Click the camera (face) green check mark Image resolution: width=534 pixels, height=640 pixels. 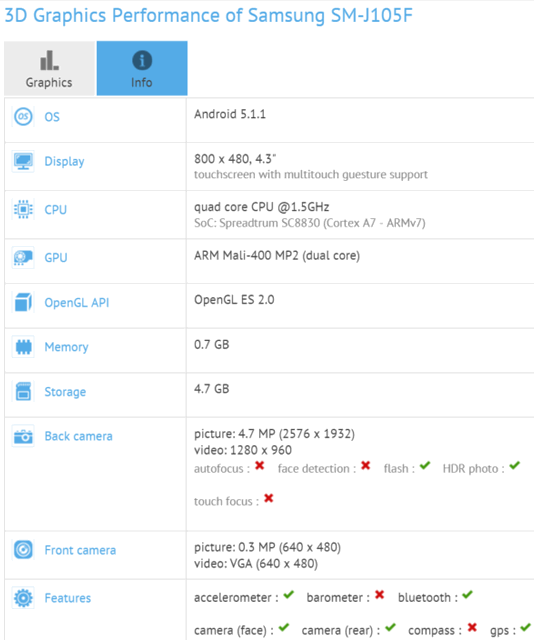[284, 627]
